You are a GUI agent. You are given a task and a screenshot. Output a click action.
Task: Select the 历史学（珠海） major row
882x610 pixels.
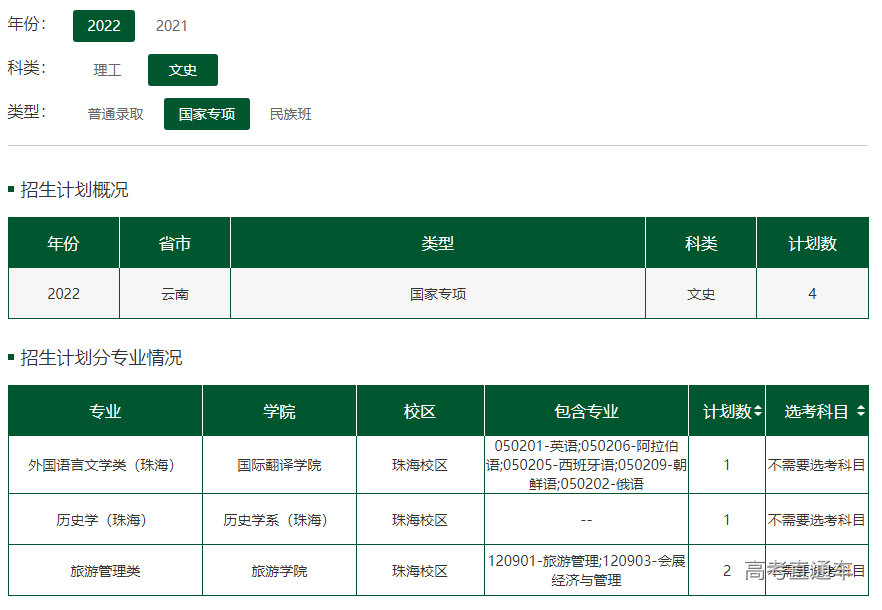tap(105, 520)
